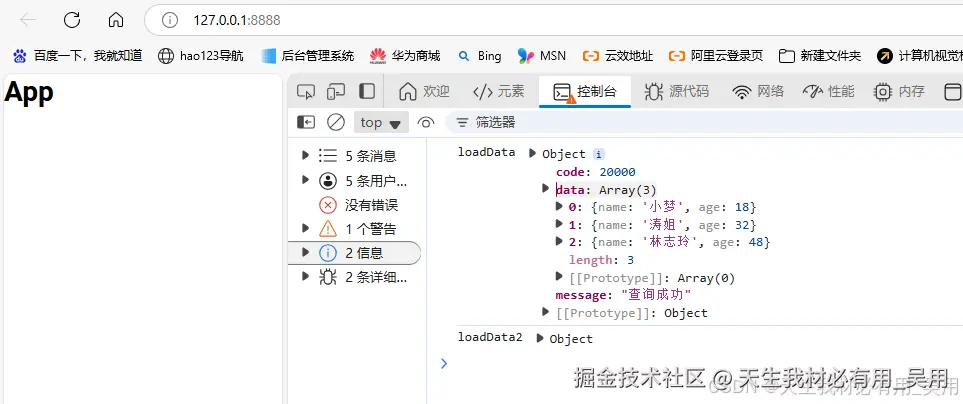The image size is (963, 404).
Task: Open MSN bookmark
Action: coord(542,56)
